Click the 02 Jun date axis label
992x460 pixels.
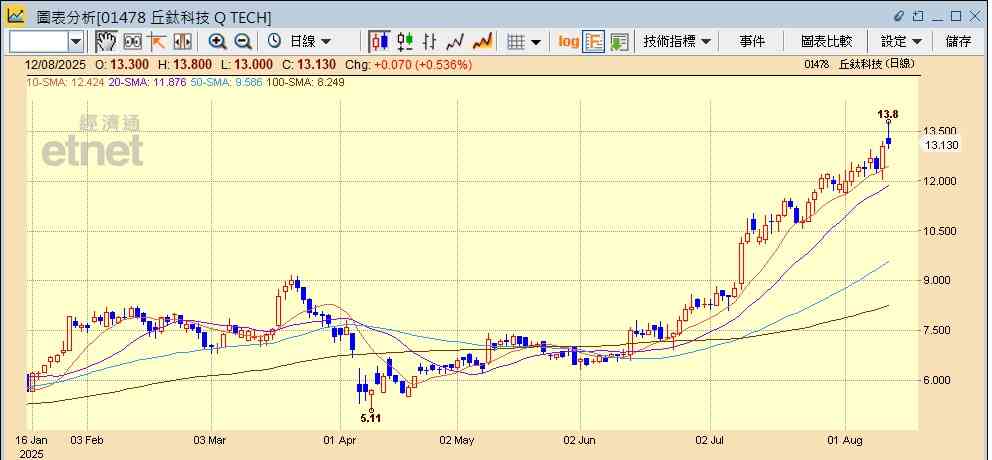click(x=580, y=440)
